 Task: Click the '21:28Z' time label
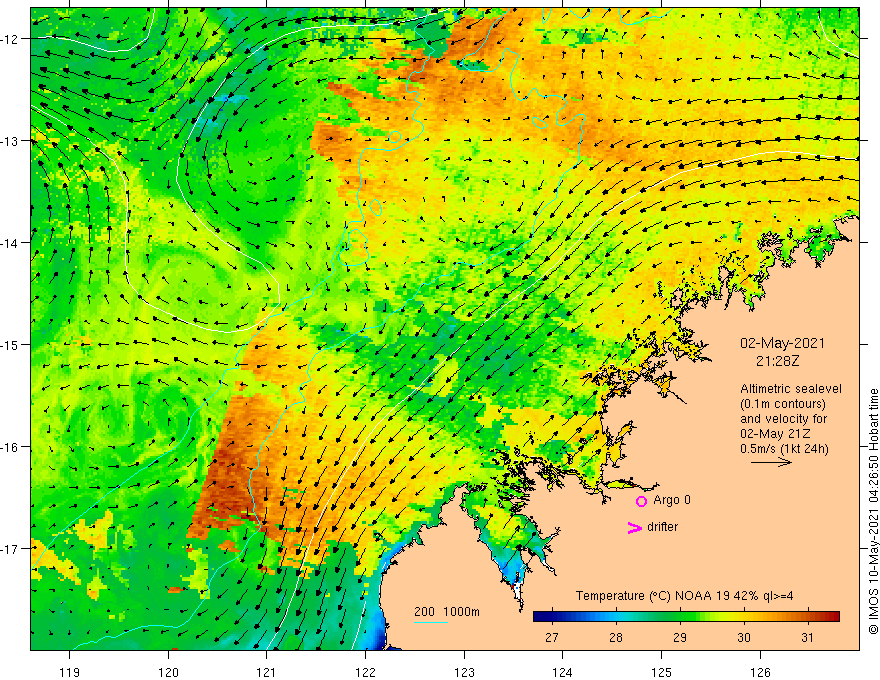coord(777,361)
